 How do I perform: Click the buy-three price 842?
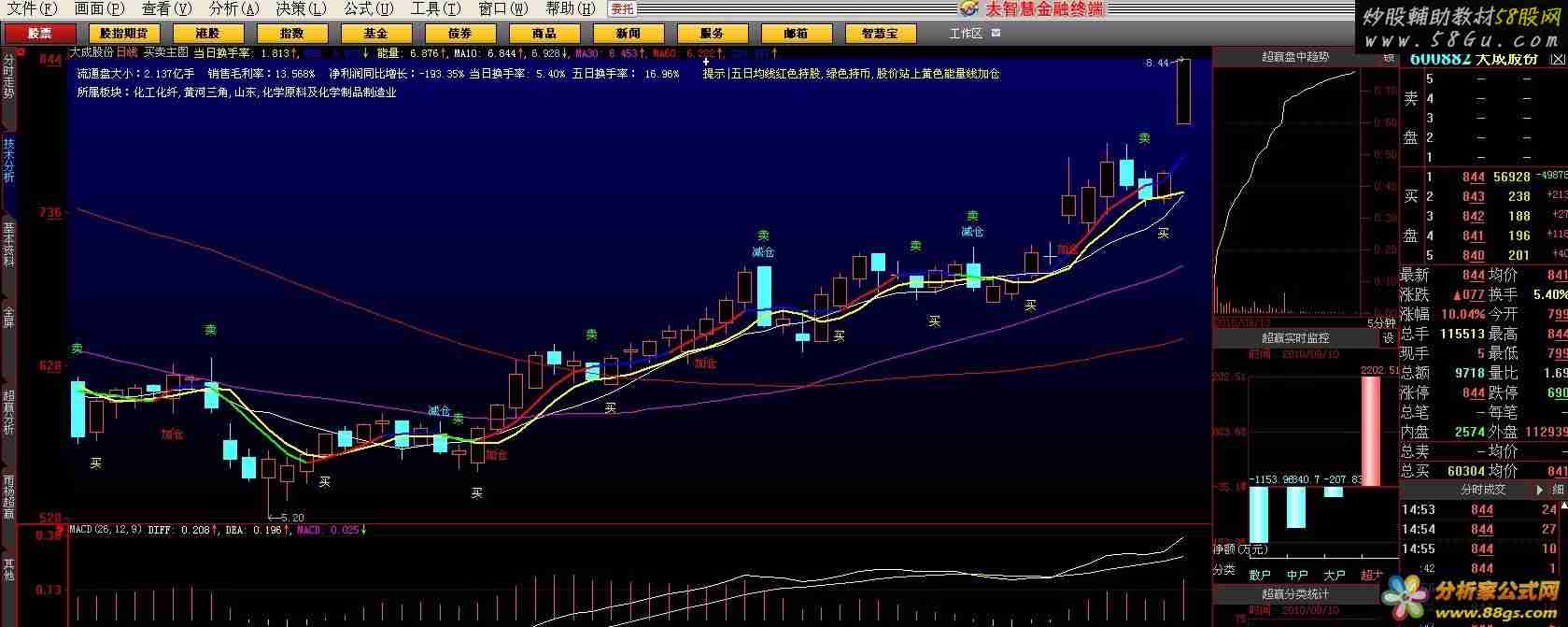coord(1473,217)
